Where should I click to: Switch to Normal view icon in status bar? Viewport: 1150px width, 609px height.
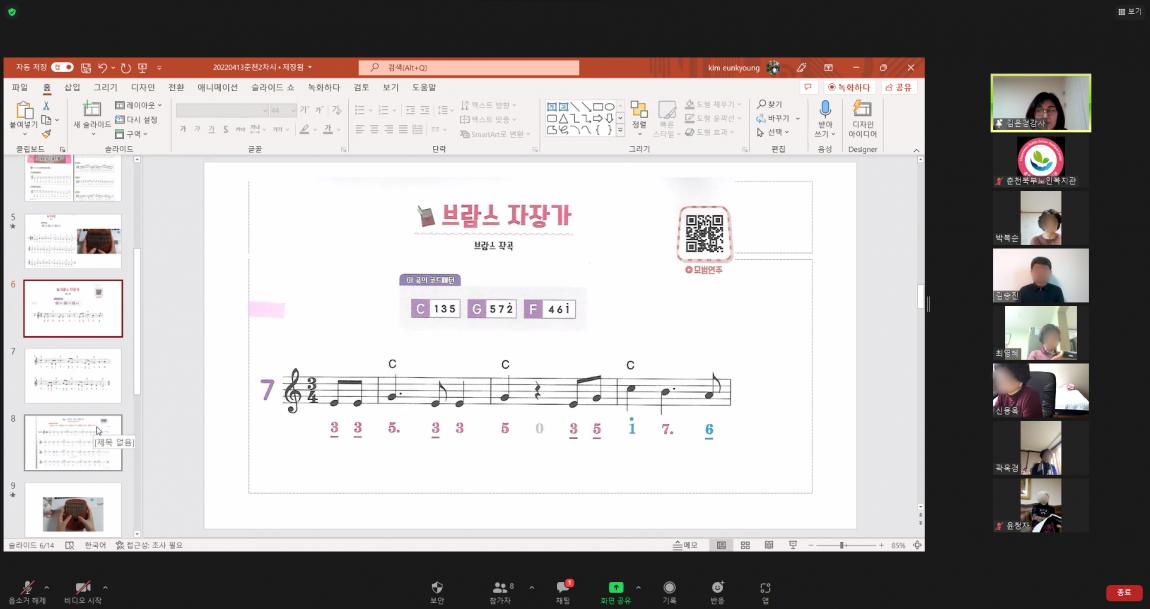(x=722, y=545)
